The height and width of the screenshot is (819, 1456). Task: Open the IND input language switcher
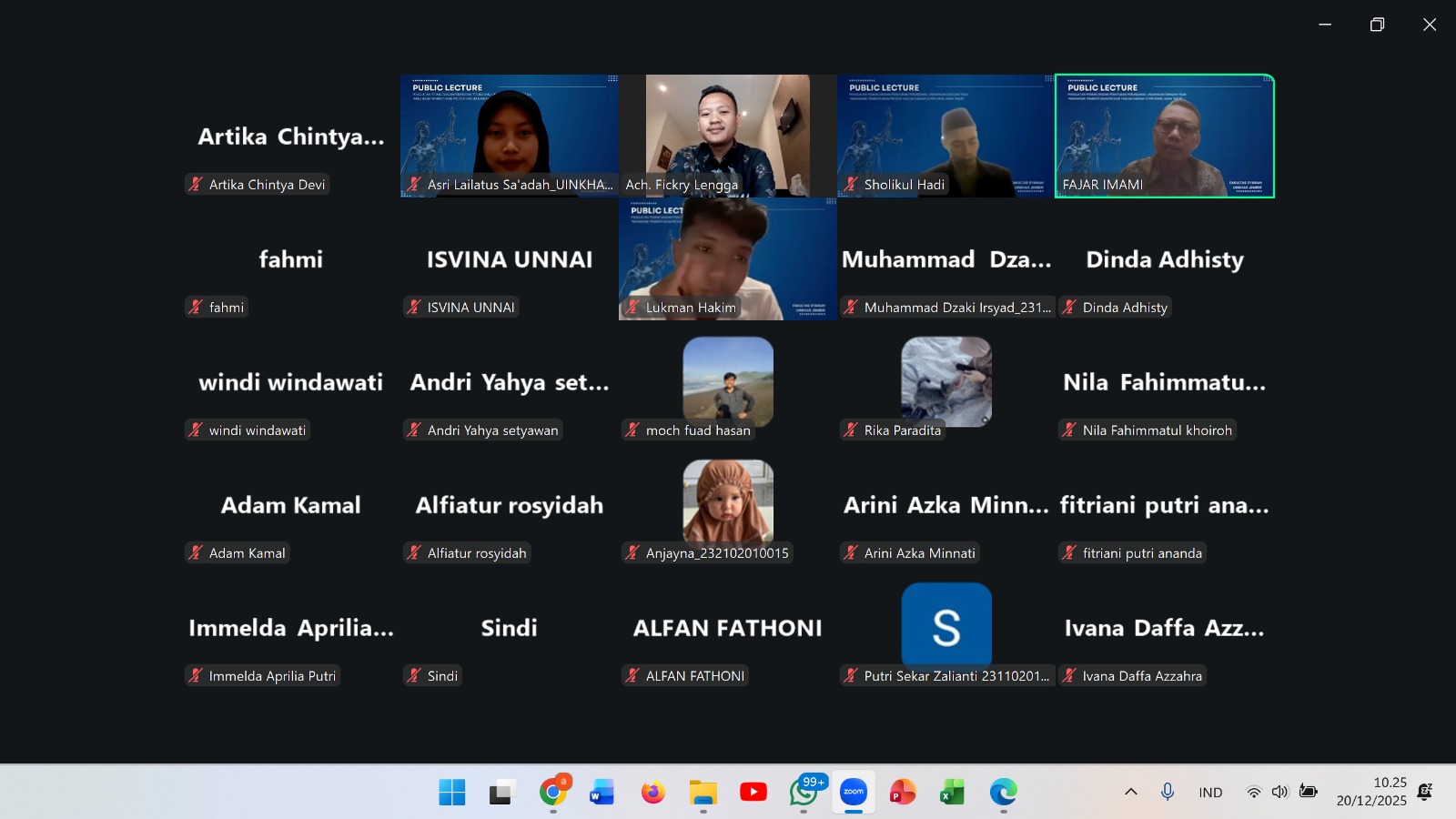[1210, 793]
